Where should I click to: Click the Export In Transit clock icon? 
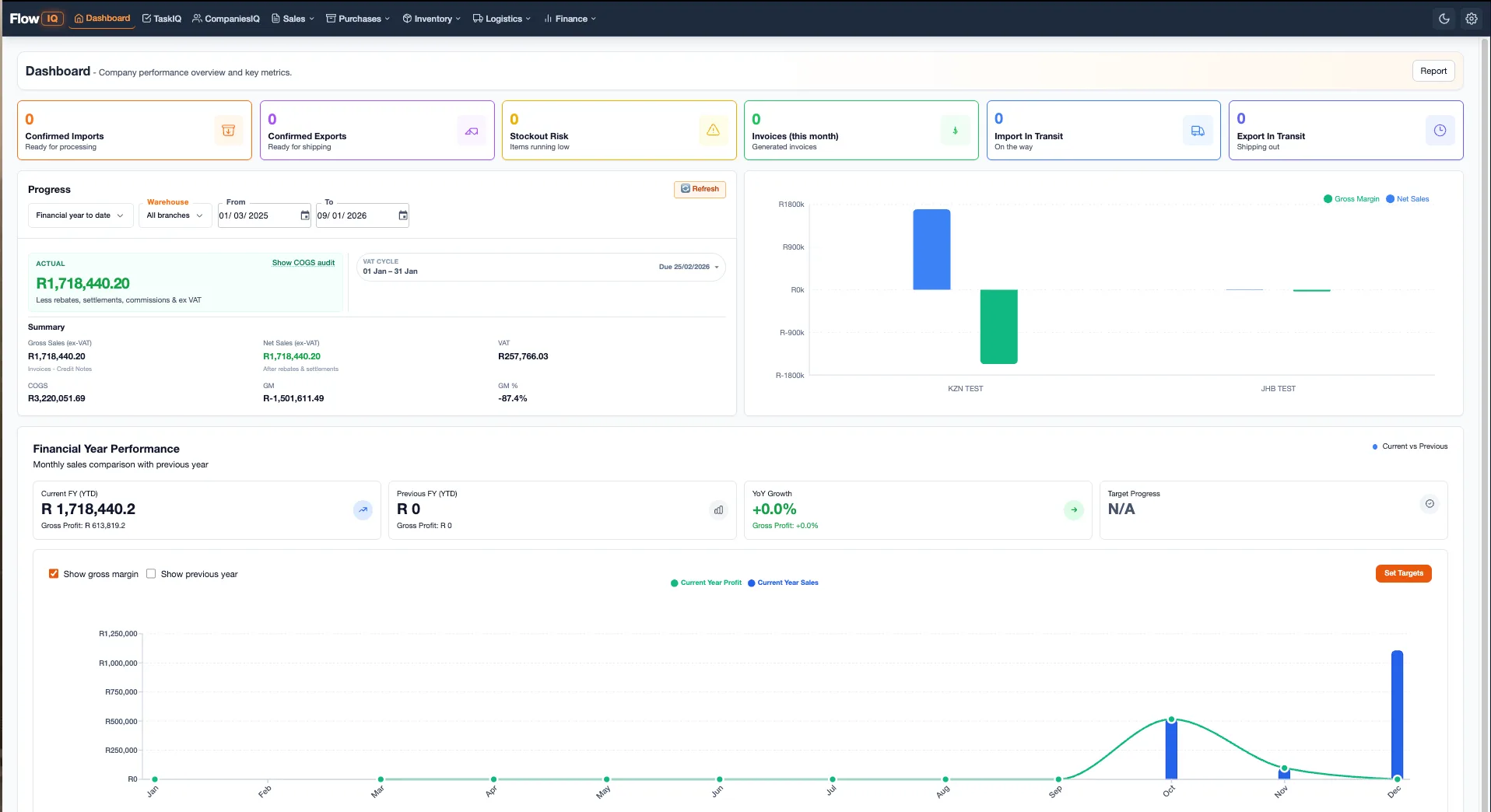(1439, 131)
